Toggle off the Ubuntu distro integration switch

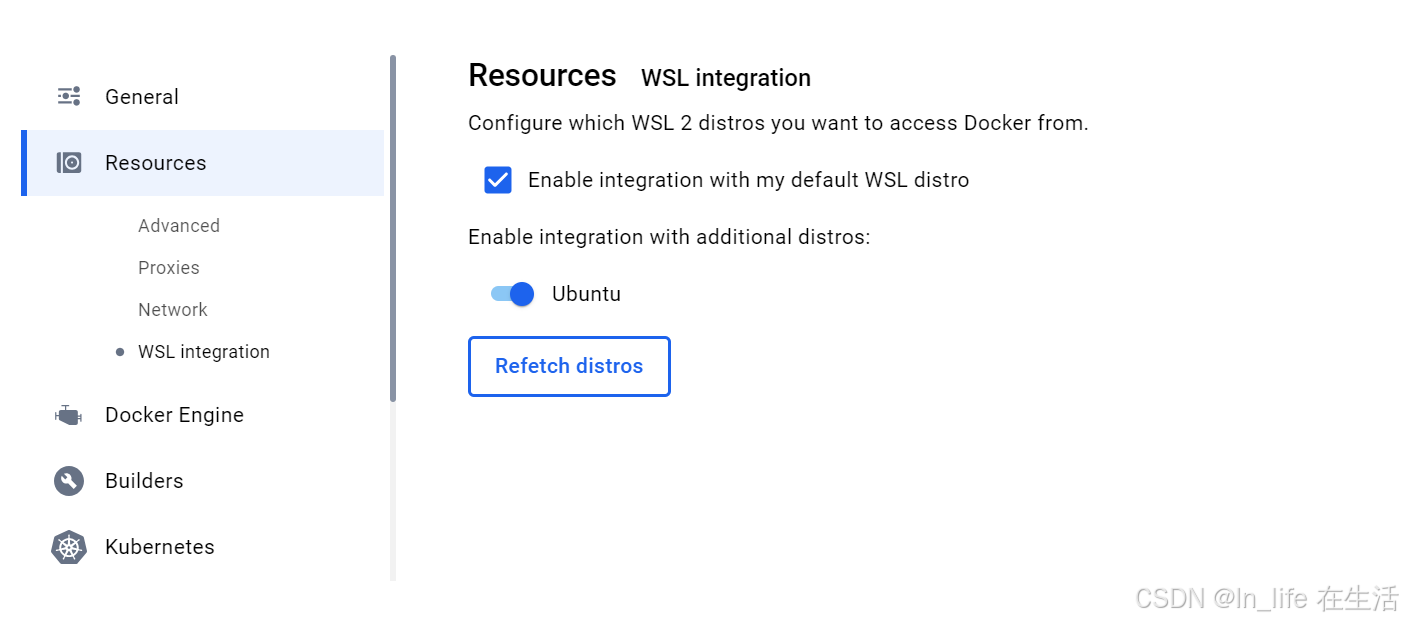[x=512, y=294]
